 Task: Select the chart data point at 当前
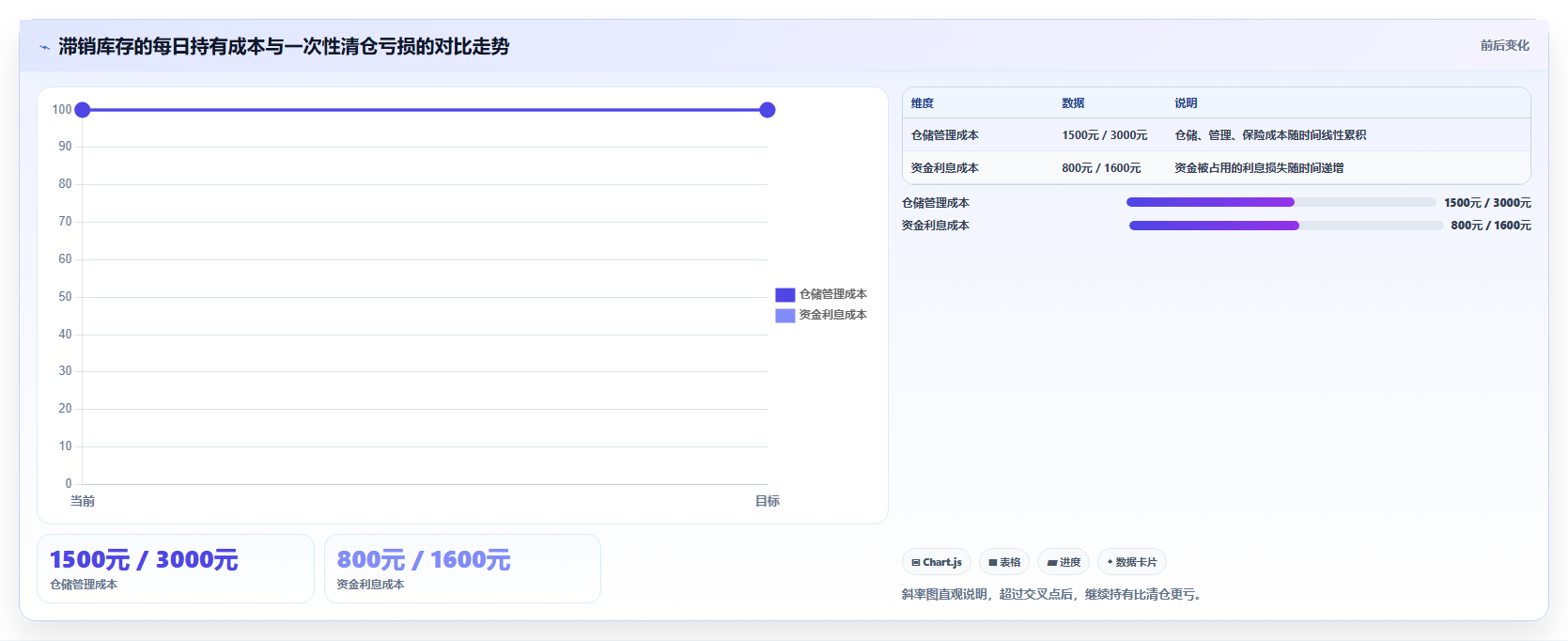[x=83, y=110]
